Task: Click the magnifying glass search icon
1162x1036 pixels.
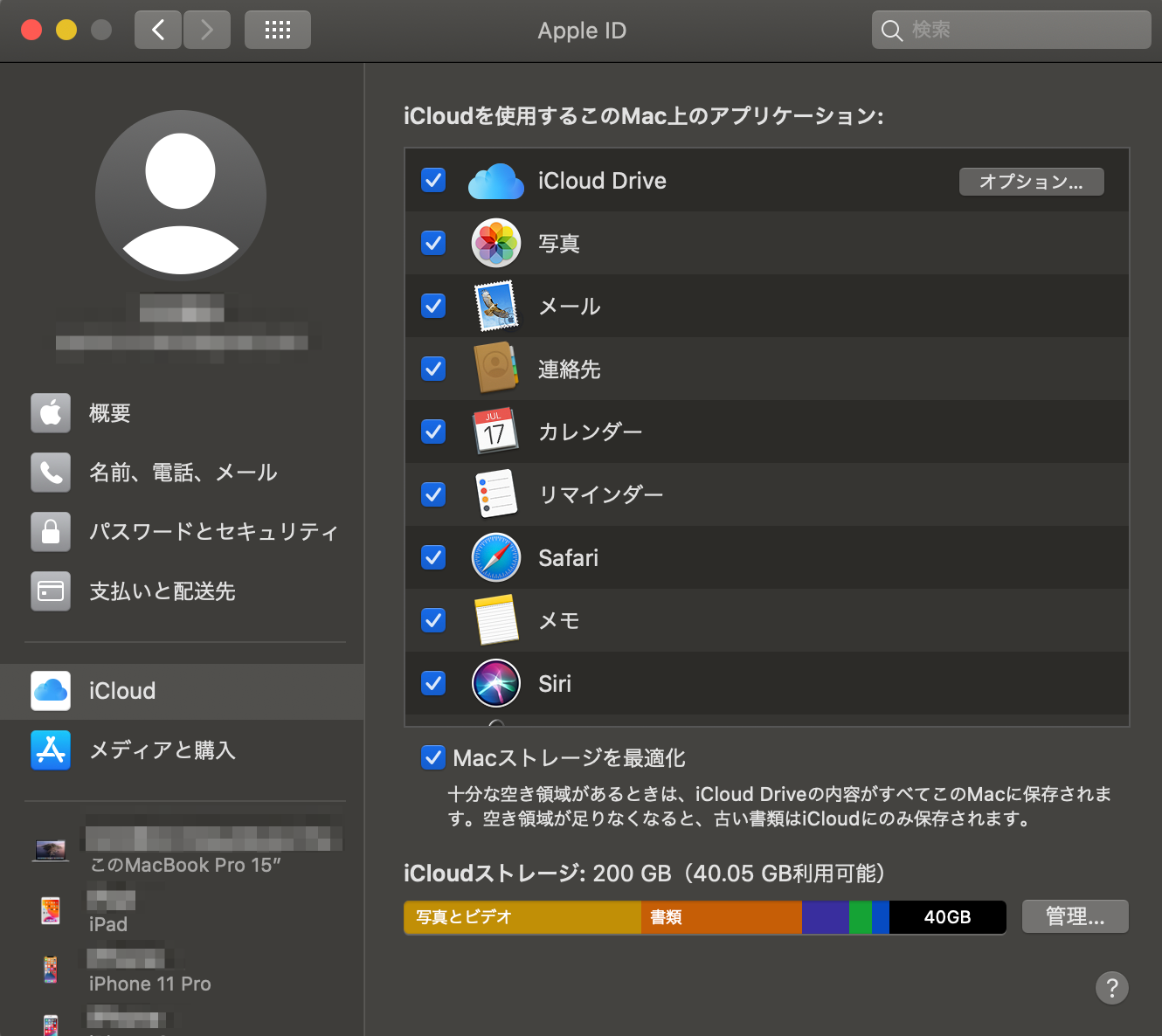Action: [x=892, y=31]
